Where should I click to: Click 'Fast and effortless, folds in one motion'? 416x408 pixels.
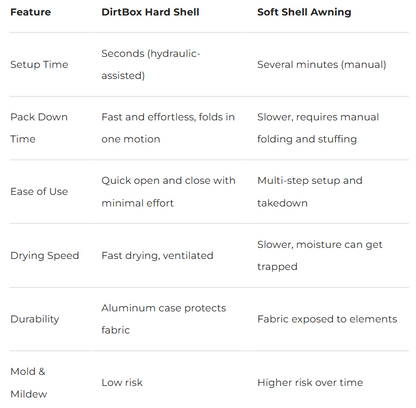click(168, 128)
